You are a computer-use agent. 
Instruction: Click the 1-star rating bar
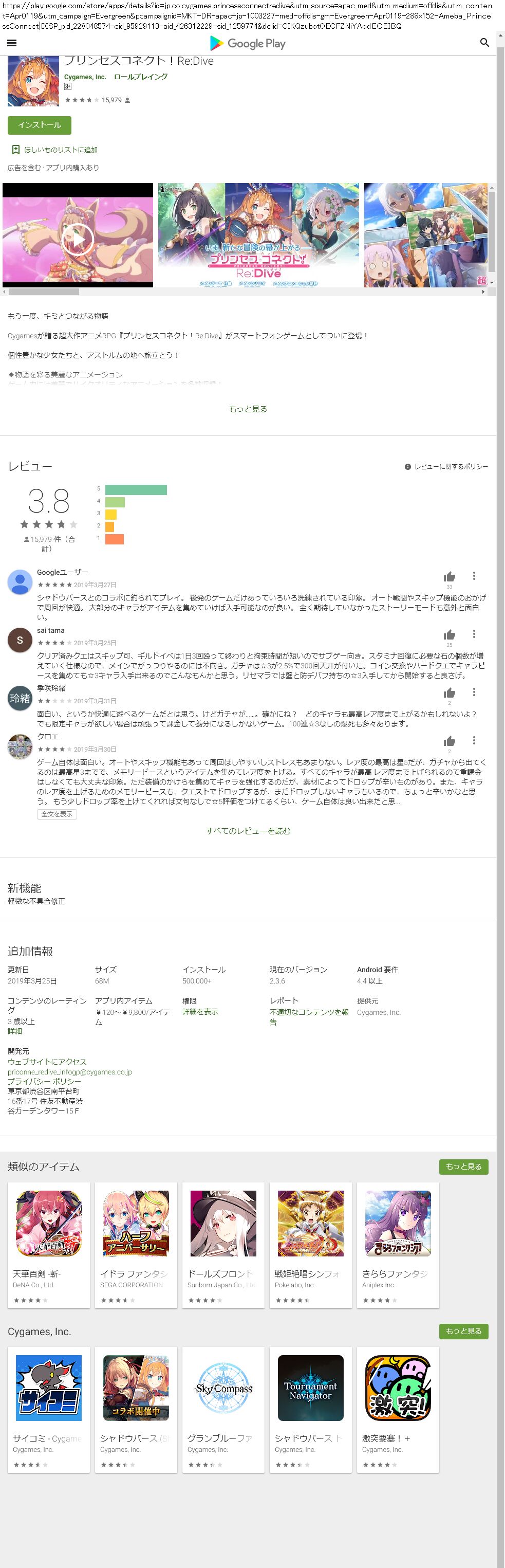coord(115,539)
